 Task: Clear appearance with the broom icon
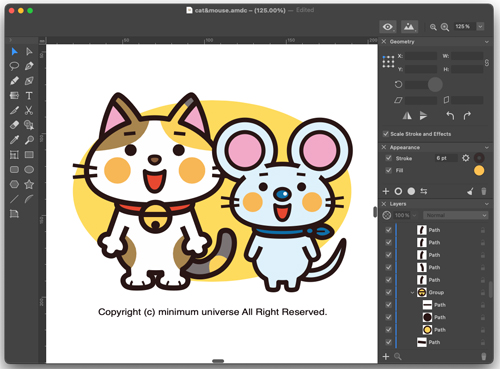tap(470, 191)
